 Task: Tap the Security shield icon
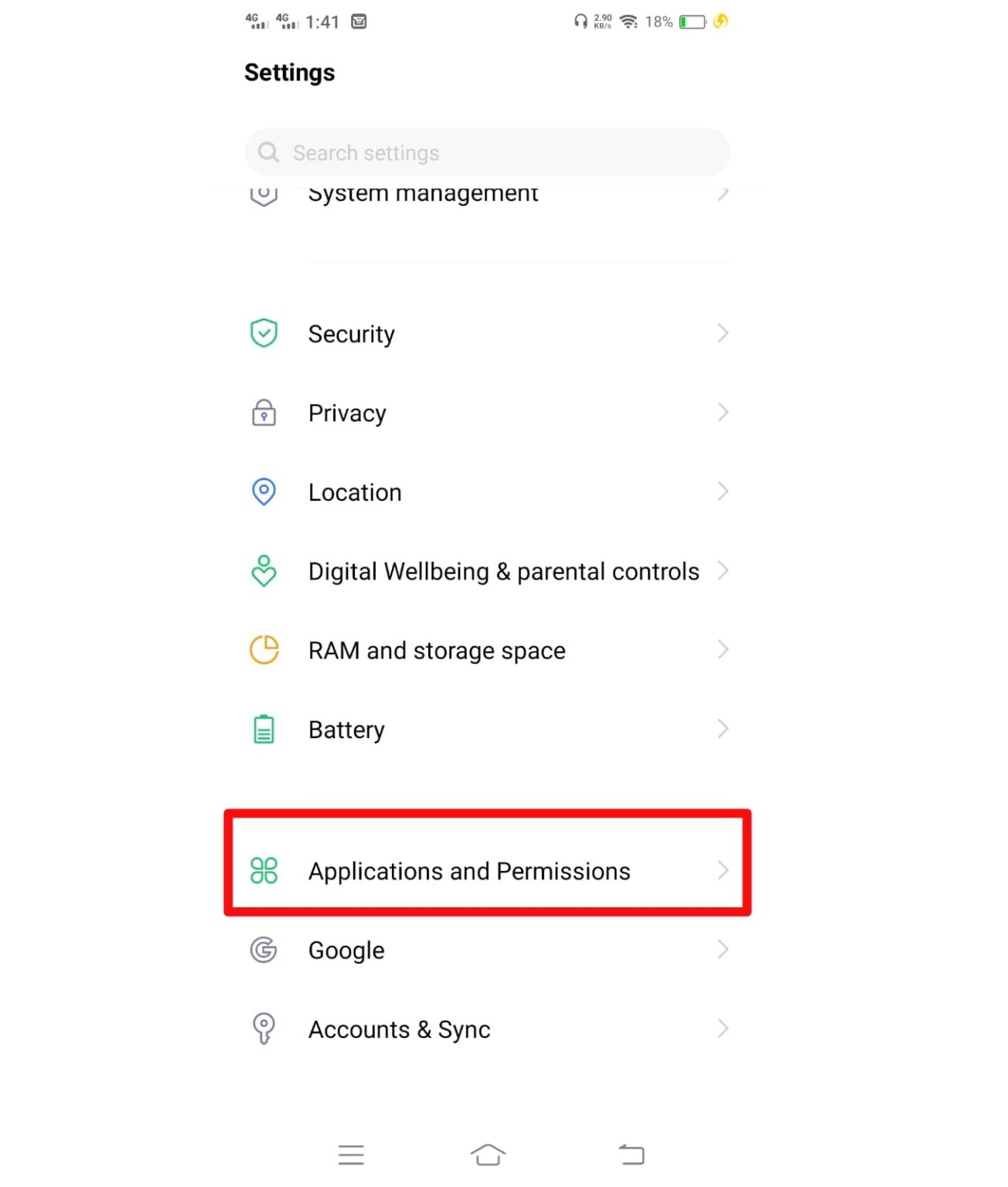click(263, 332)
